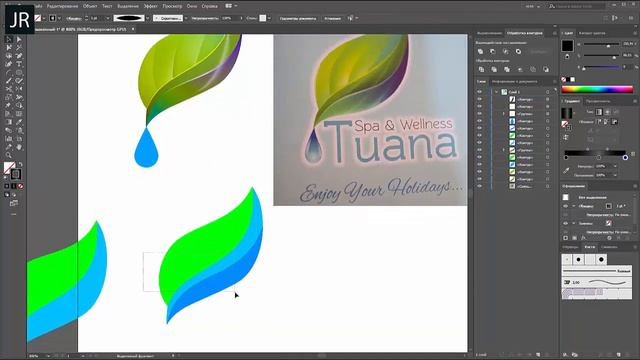Click the None button under toolbox swatches
Image resolution: width=640 pixels, height=360 pixels.
[x=20, y=186]
